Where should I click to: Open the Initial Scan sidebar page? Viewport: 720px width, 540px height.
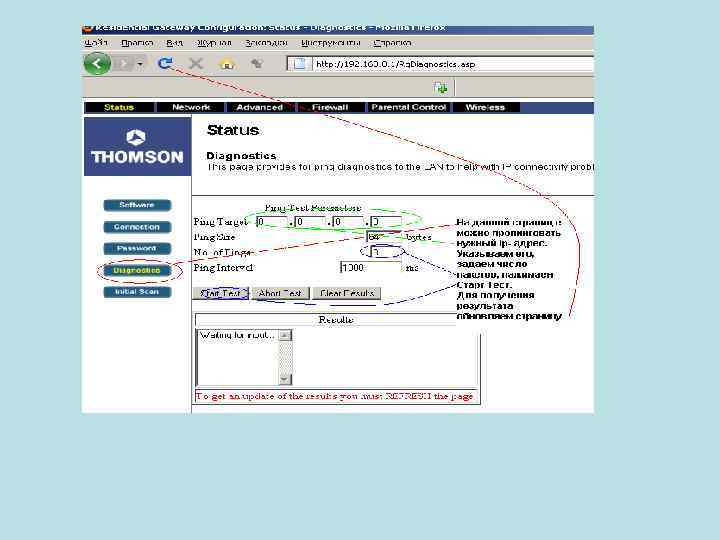pyautogui.click(x=137, y=292)
